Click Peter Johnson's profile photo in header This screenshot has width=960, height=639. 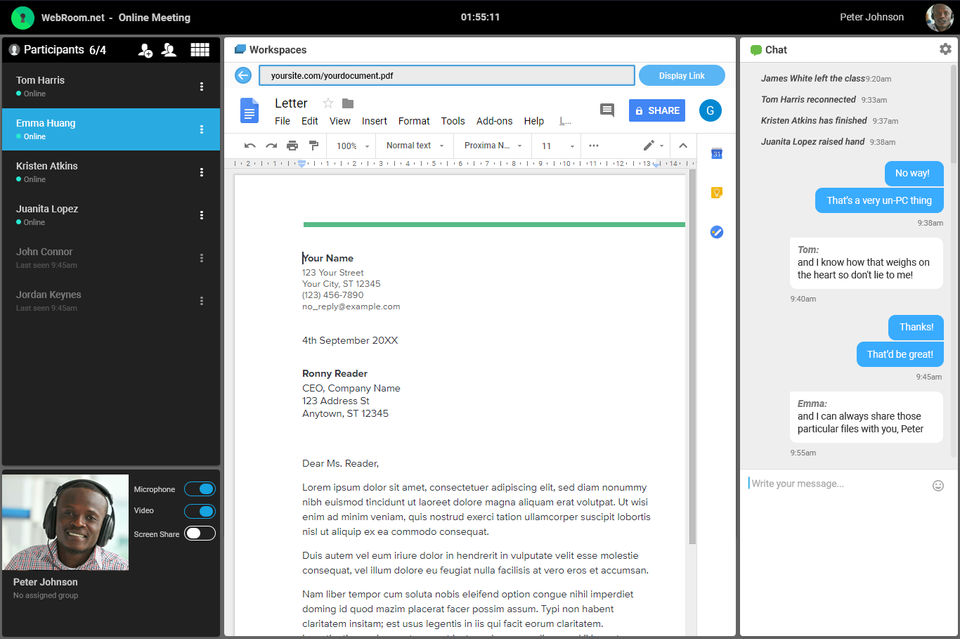pos(939,17)
